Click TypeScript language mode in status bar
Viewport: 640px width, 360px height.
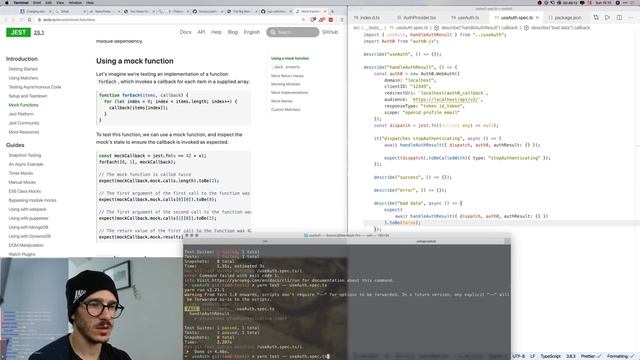[x=550, y=356]
